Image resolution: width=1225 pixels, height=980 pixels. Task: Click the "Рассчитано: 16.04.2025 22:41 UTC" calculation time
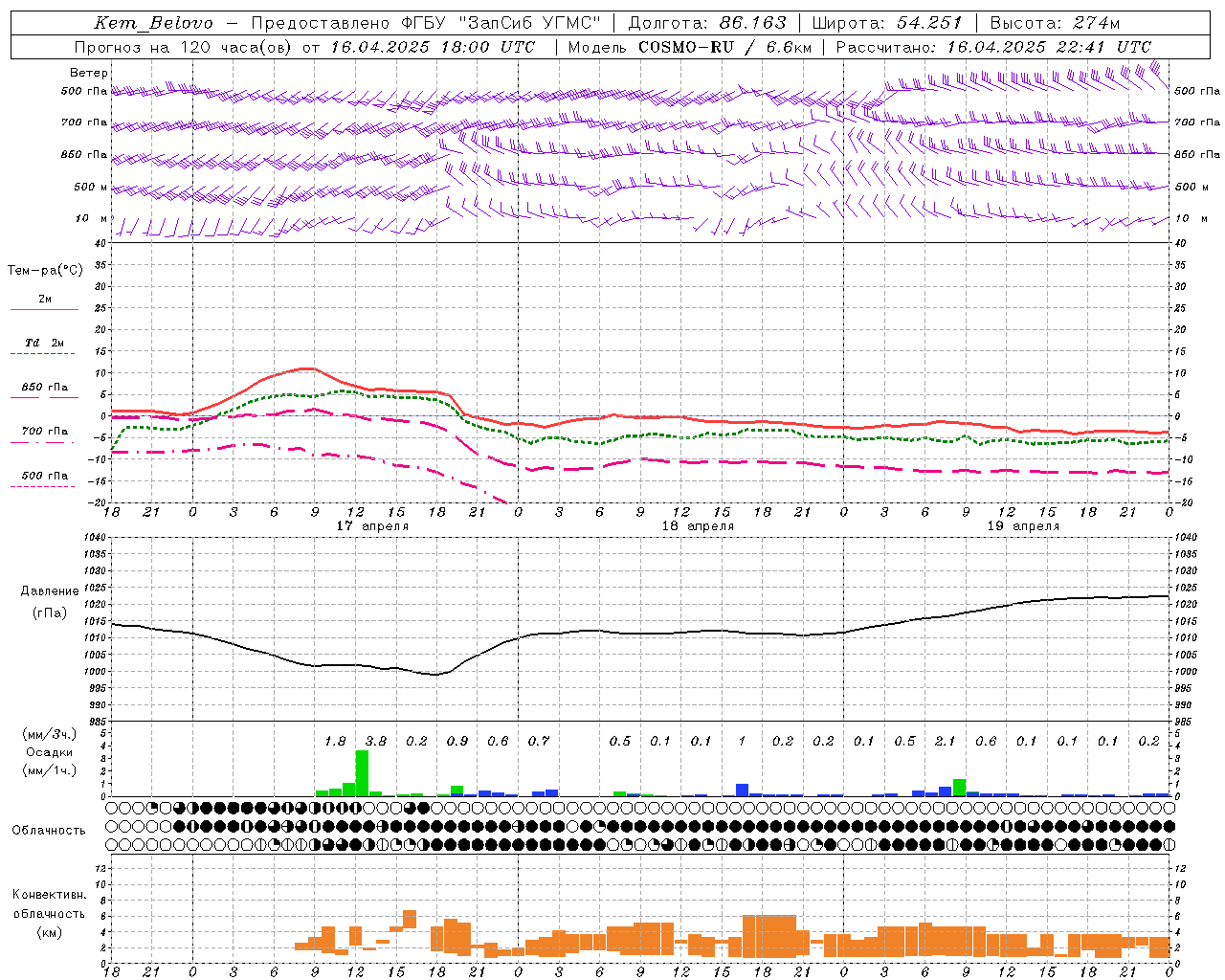click(x=993, y=47)
